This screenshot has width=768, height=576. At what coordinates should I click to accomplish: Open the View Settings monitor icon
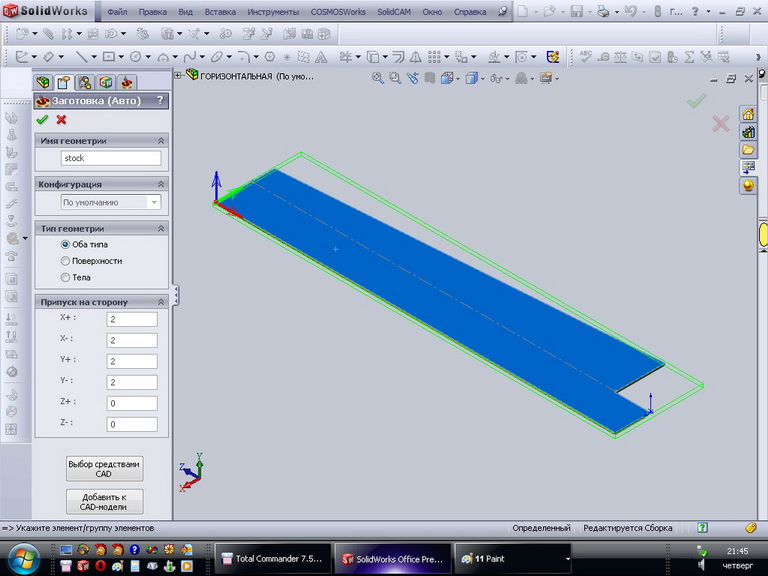pos(546,78)
